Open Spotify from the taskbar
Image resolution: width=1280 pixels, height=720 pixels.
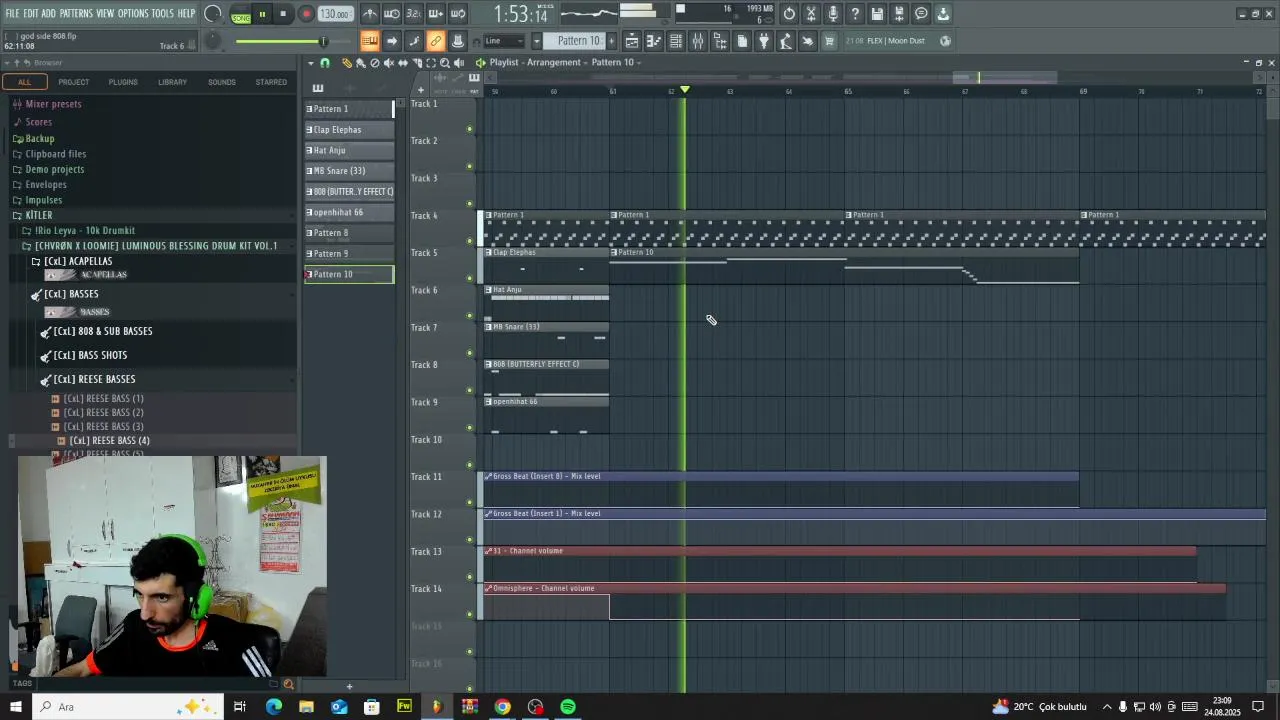point(568,707)
